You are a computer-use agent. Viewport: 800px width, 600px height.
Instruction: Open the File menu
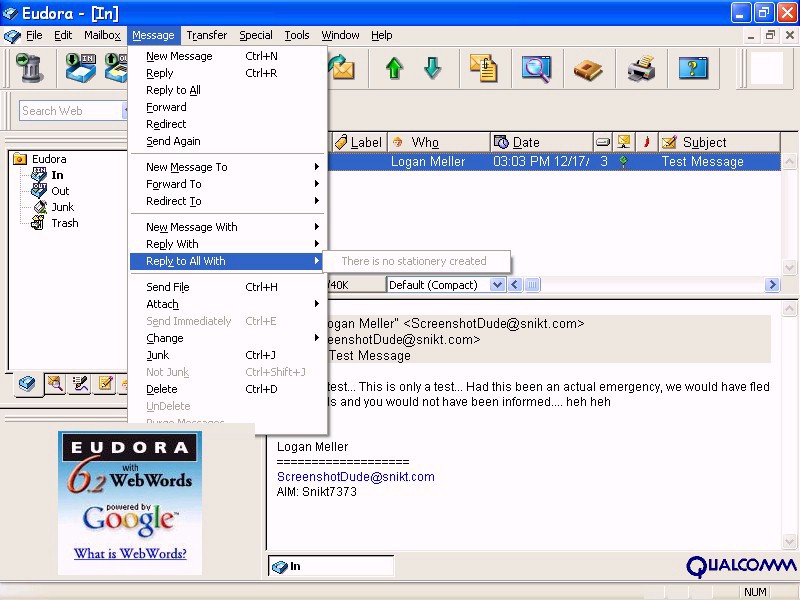click(x=34, y=35)
